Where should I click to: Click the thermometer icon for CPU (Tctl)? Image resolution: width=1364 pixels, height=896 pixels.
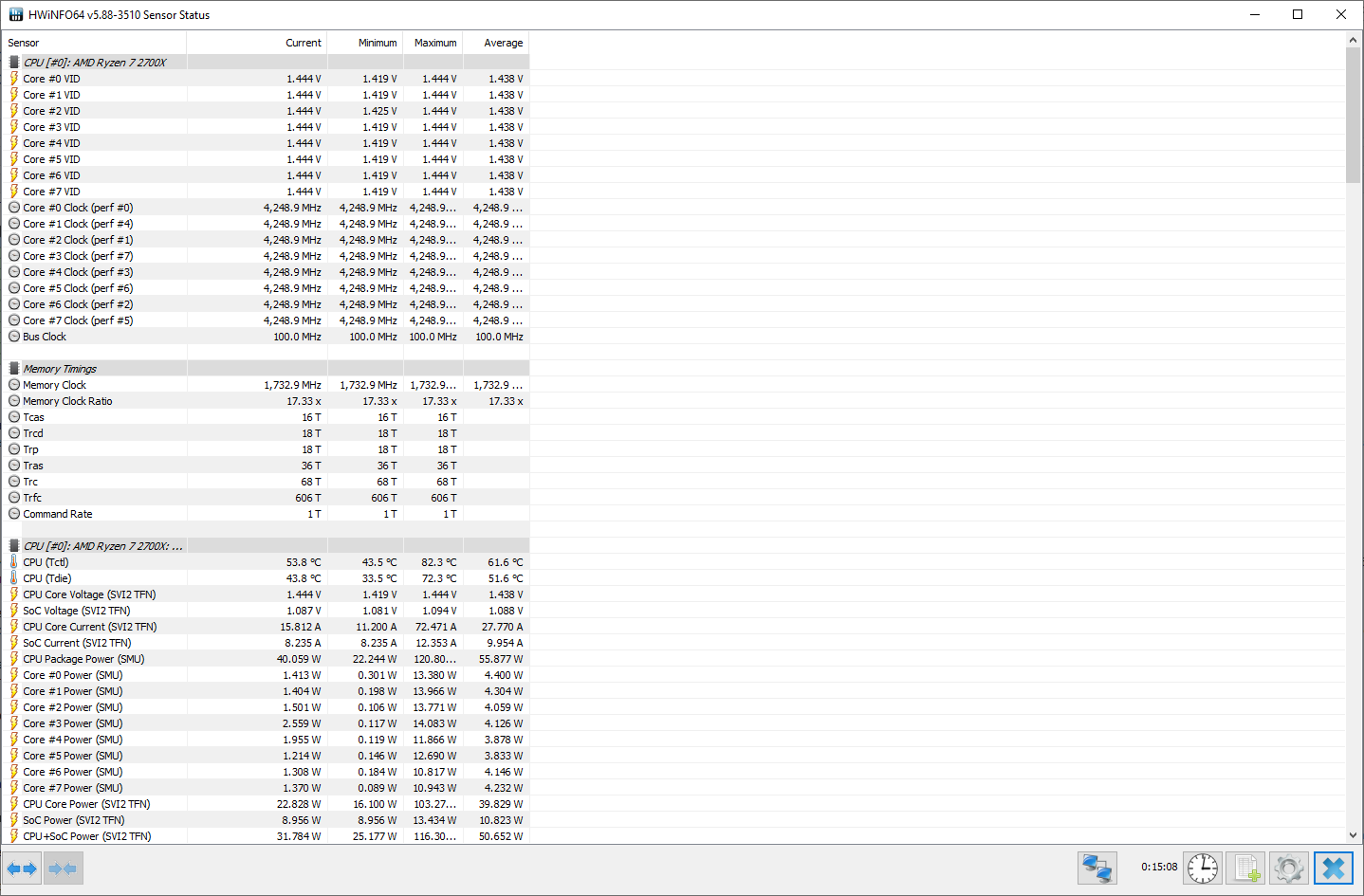[x=14, y=562]
